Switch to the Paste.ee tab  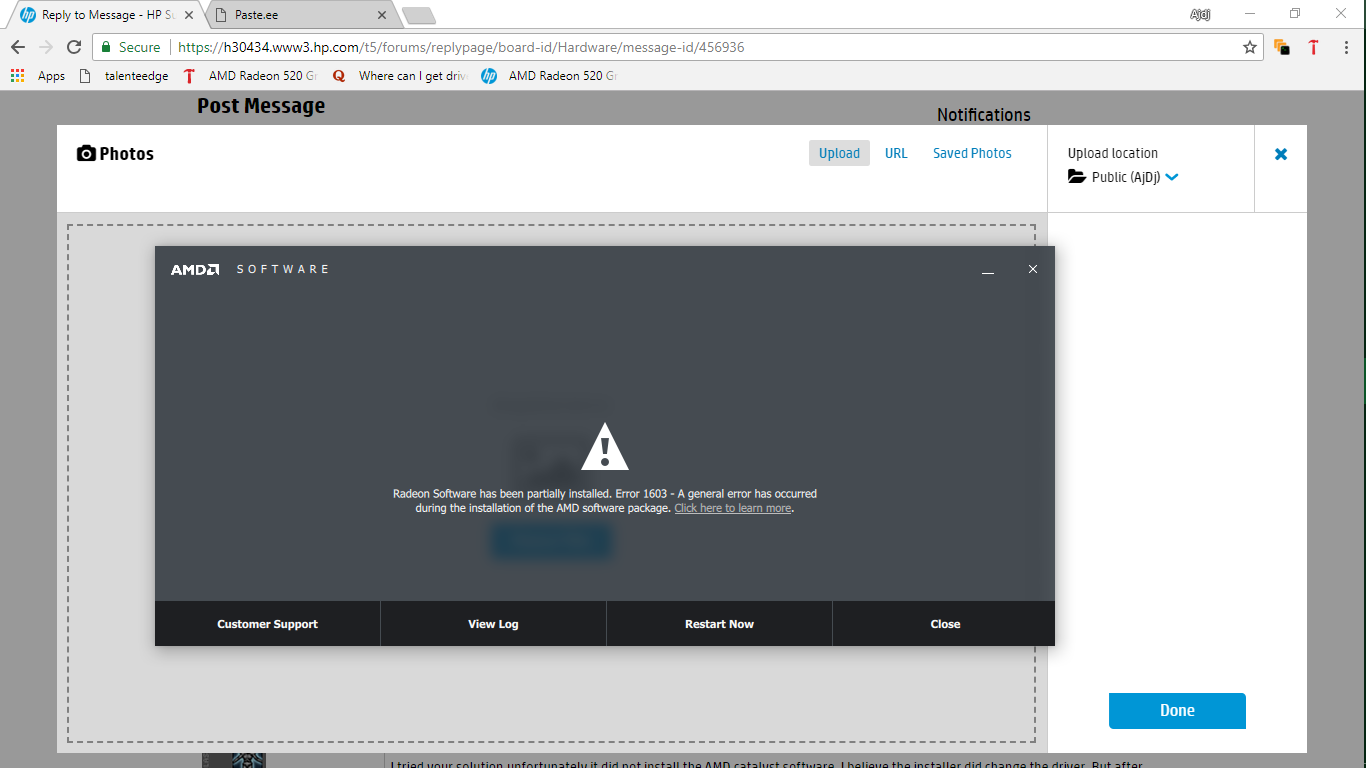coord(300,15)
